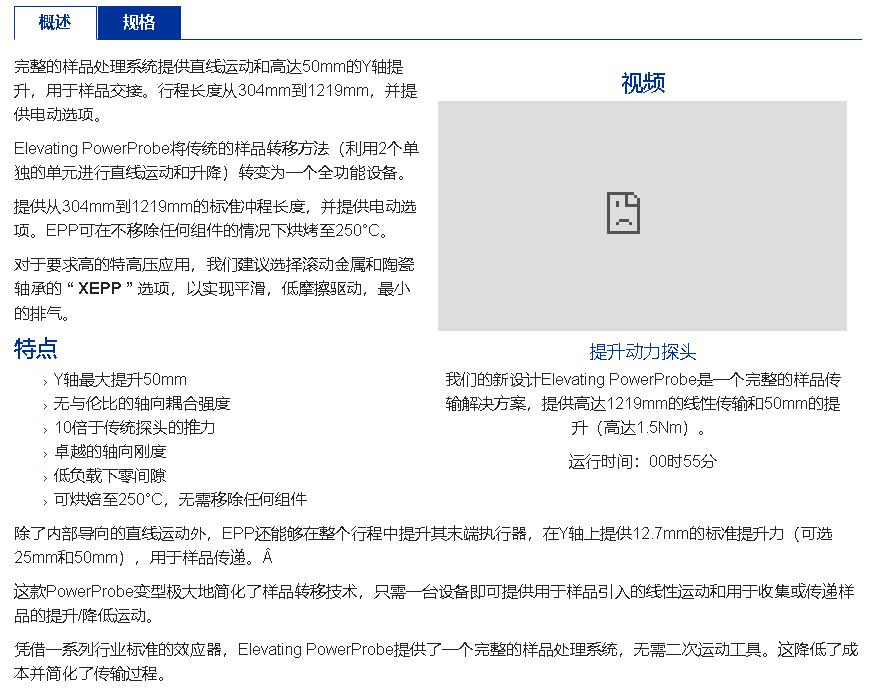Click paragraph beginning 这款PowerProbe变型
The image size is (870, 698).
coord(434,603)
